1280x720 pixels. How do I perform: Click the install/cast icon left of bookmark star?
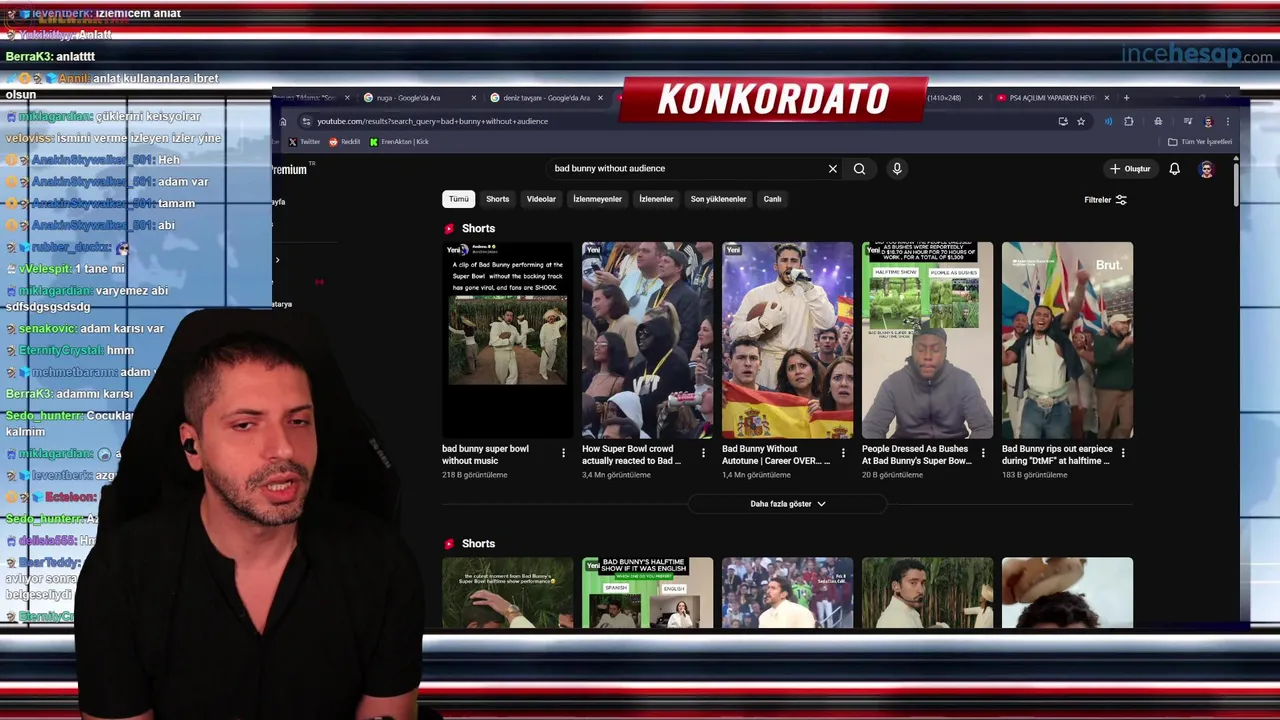[x=1062, y=122]
